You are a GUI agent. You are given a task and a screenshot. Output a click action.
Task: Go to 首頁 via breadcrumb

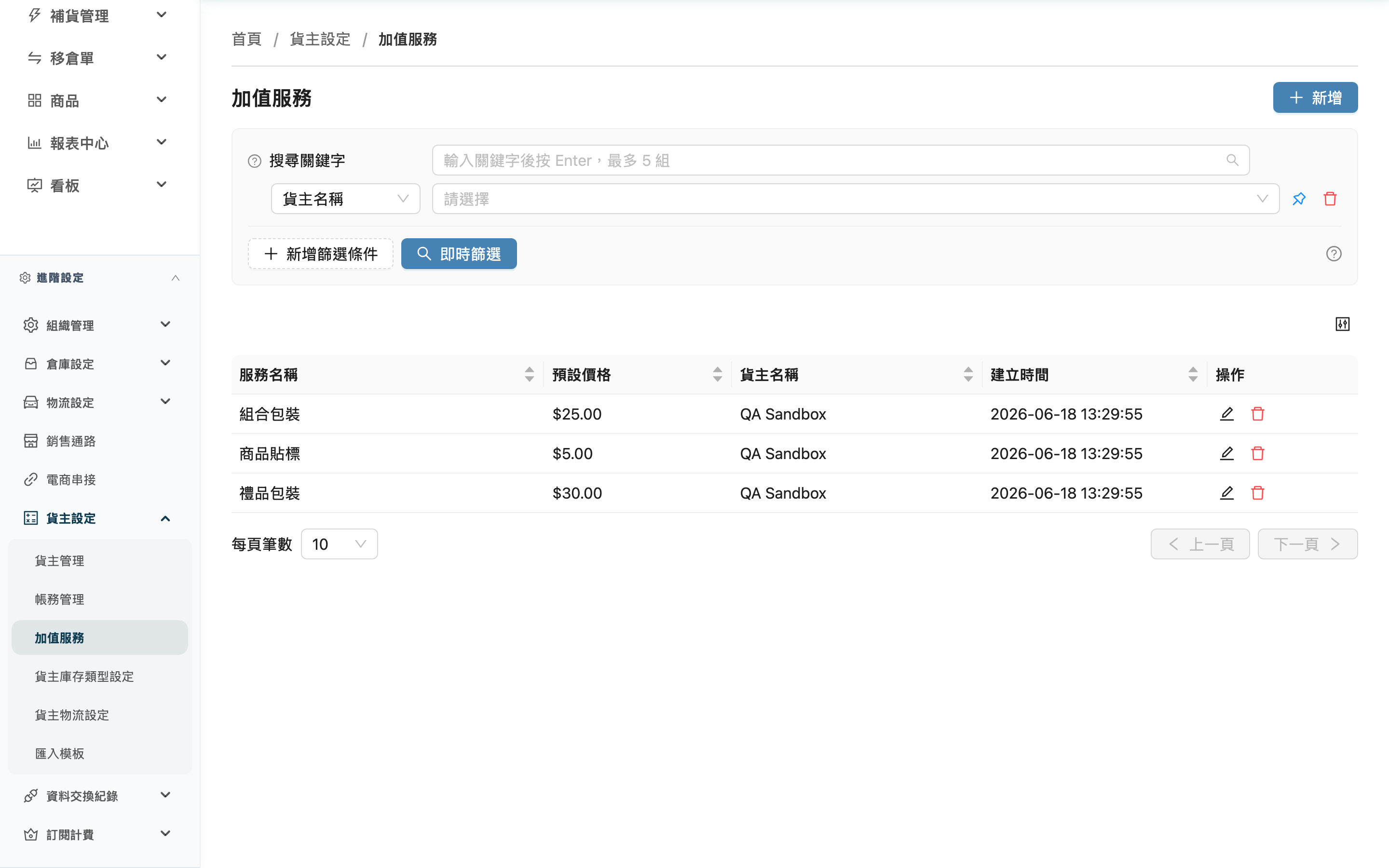click(x=247, y=39)
